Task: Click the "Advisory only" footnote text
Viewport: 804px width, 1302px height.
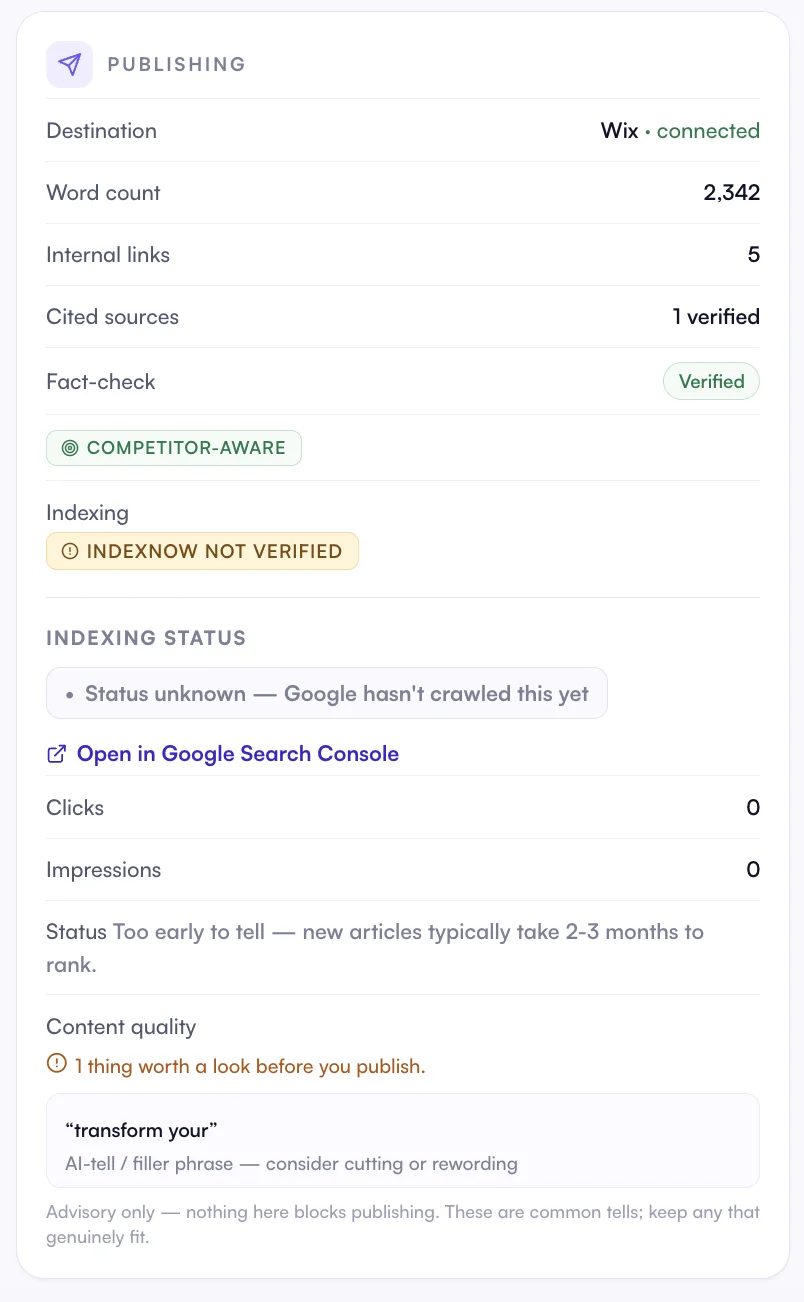Action: (x=403, y=1224)
